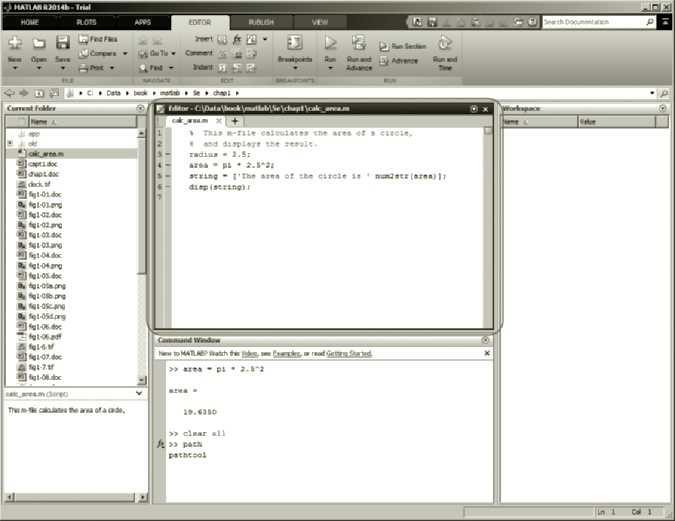
Task: Open Workspace panel actions circle icon
Action: (663, 108)
